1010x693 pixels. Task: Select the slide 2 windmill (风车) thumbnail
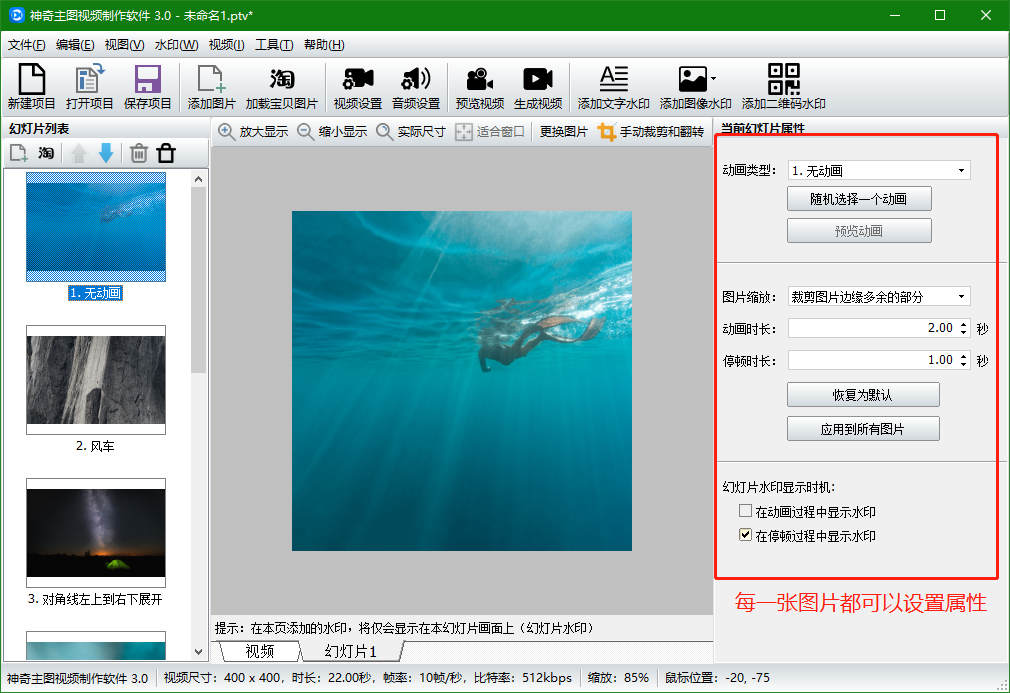coord(96,380)
